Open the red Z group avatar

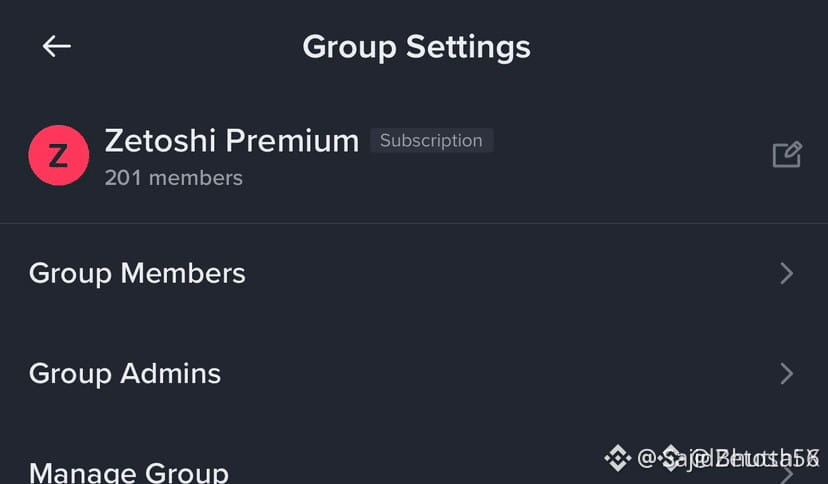pos(59,155)
